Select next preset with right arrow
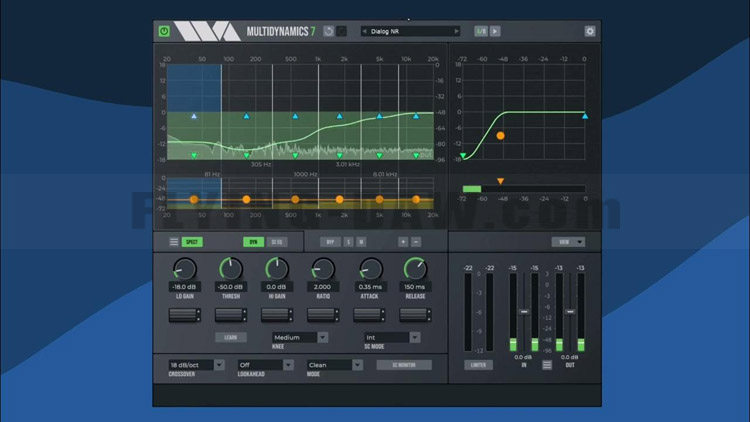750x422 pixels. [x=456, y=31]
